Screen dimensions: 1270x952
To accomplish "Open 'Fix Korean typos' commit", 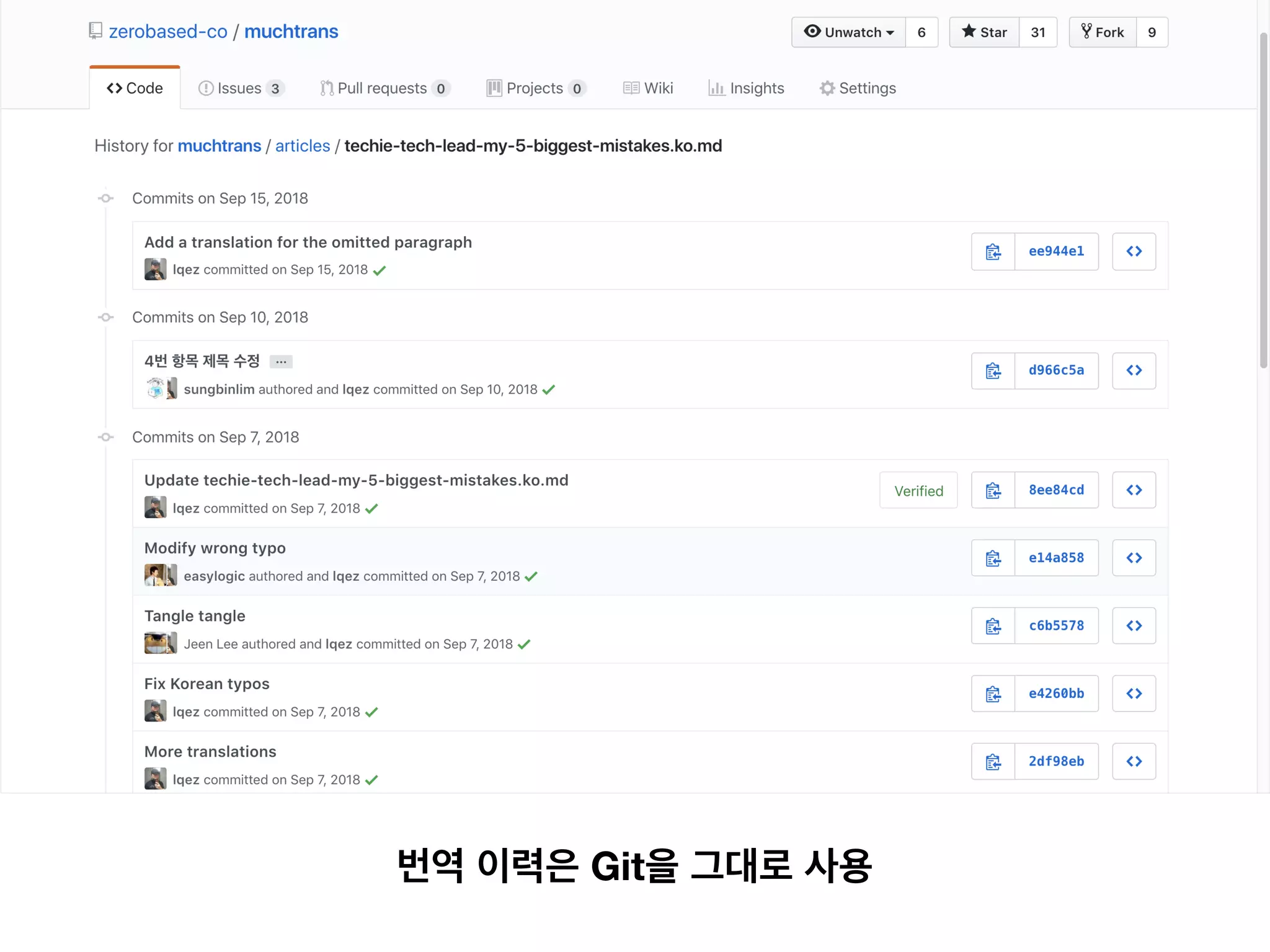I will 207,684.
